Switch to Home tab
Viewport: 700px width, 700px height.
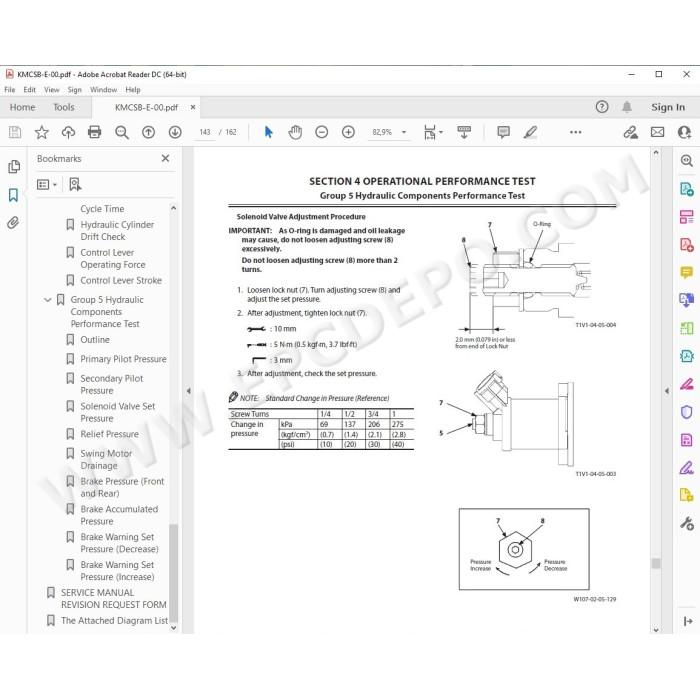[x=22, y=107]
